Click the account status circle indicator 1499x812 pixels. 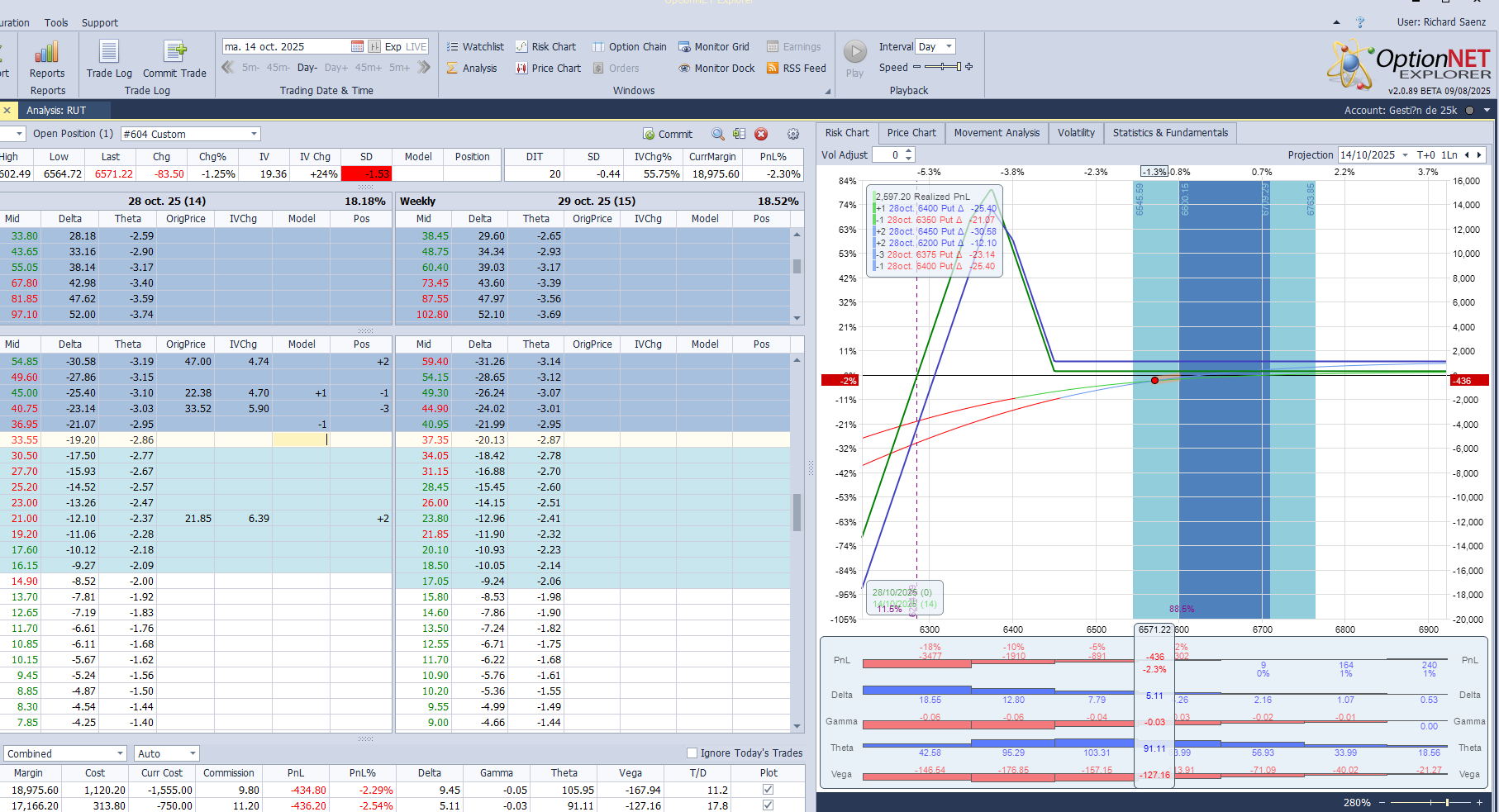pyautogui.click(x=1469, y=110)
